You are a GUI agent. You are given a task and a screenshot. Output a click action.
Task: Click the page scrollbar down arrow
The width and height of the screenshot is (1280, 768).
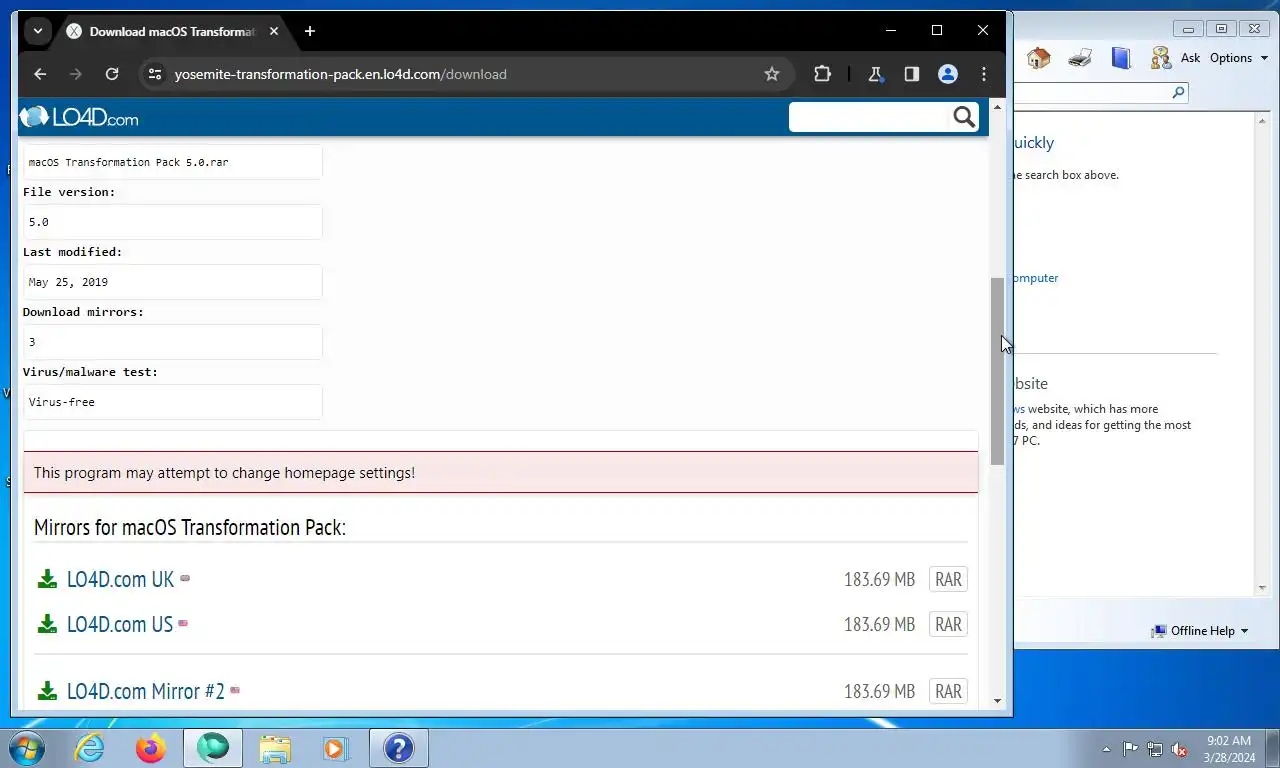point(997,701)
